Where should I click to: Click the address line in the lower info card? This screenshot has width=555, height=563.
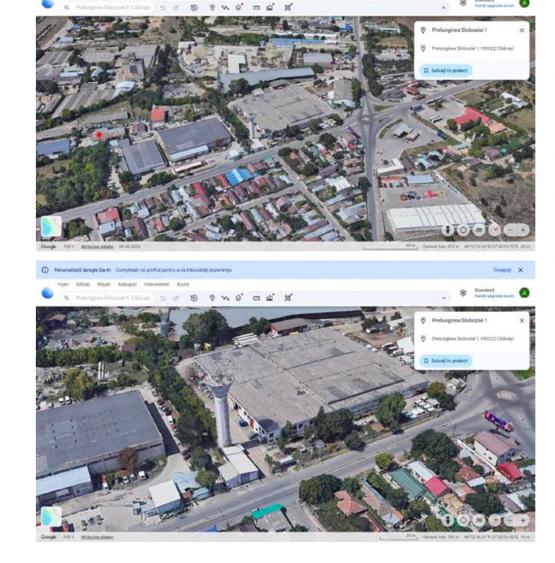472,339
